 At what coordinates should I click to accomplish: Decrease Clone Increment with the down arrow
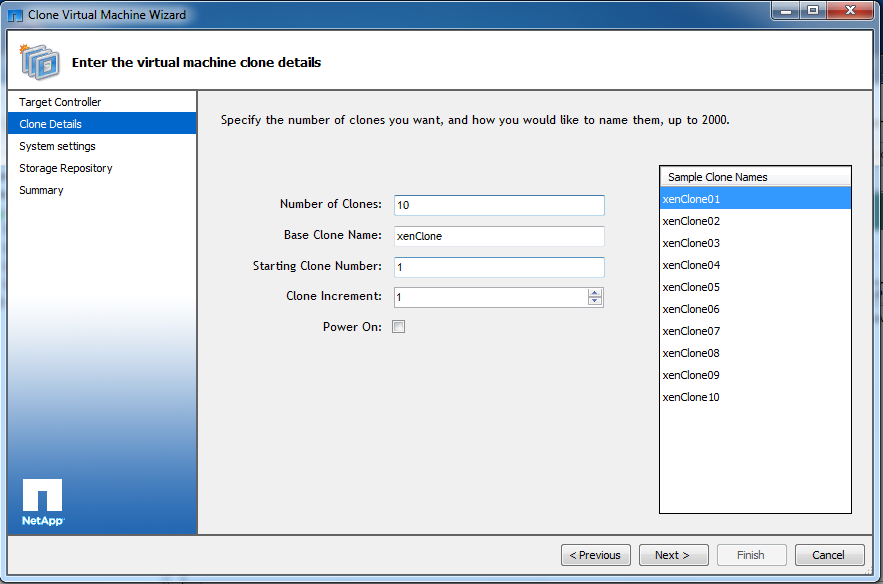595,301
